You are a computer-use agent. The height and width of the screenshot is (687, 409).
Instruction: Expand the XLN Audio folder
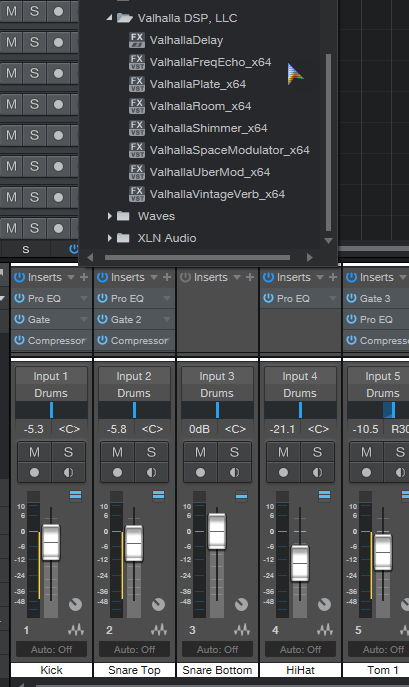pos(110,238)
